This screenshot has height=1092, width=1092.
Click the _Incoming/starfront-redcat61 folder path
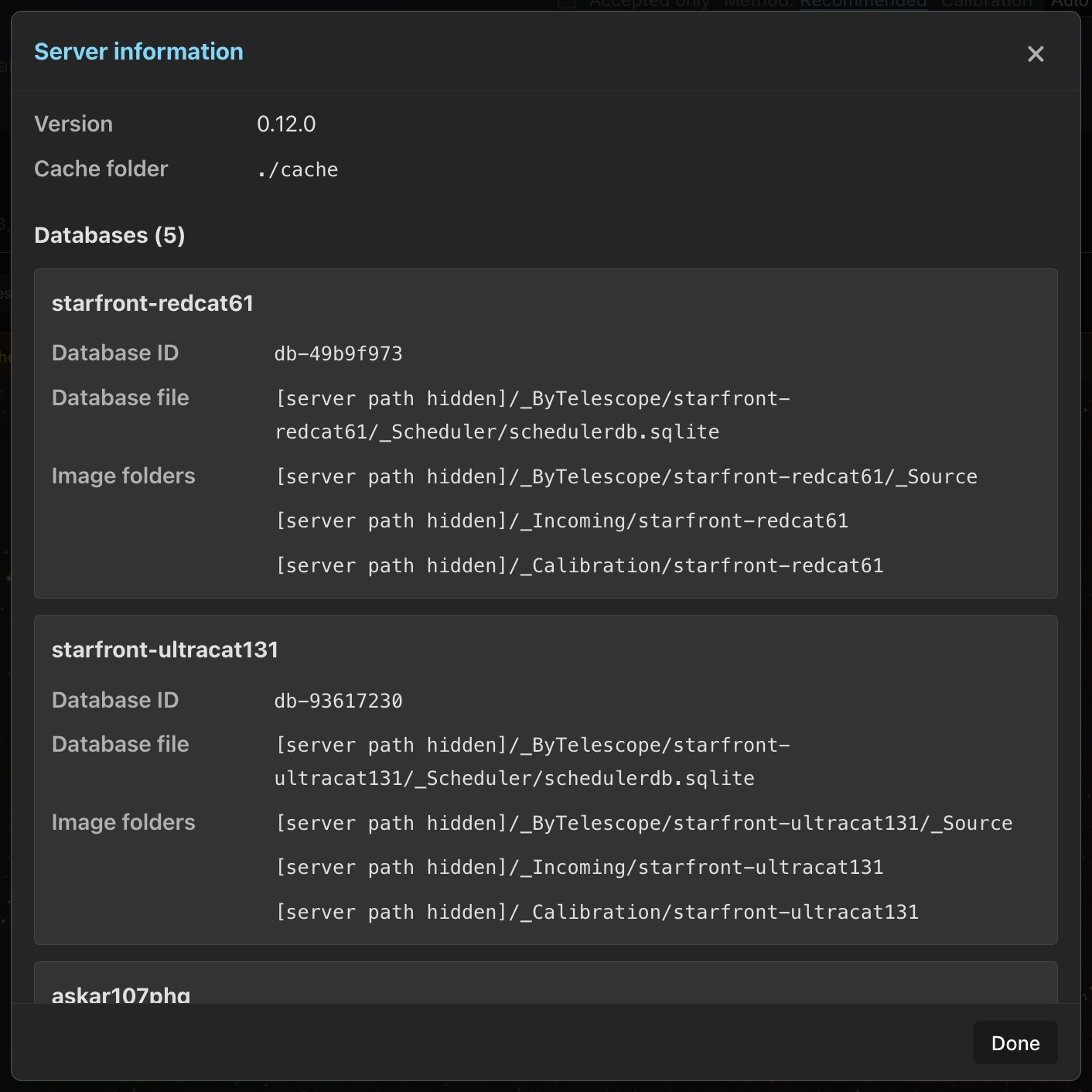561,520
